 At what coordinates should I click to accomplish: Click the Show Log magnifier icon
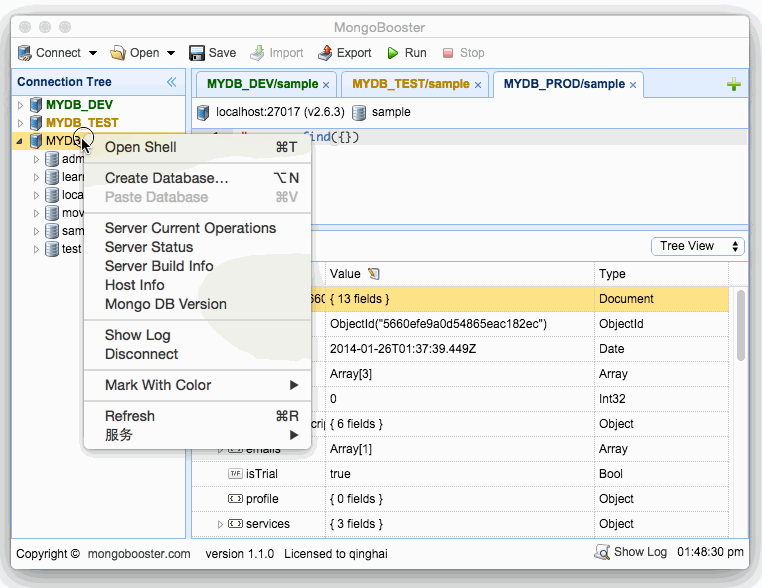click(x=602, y=552)
